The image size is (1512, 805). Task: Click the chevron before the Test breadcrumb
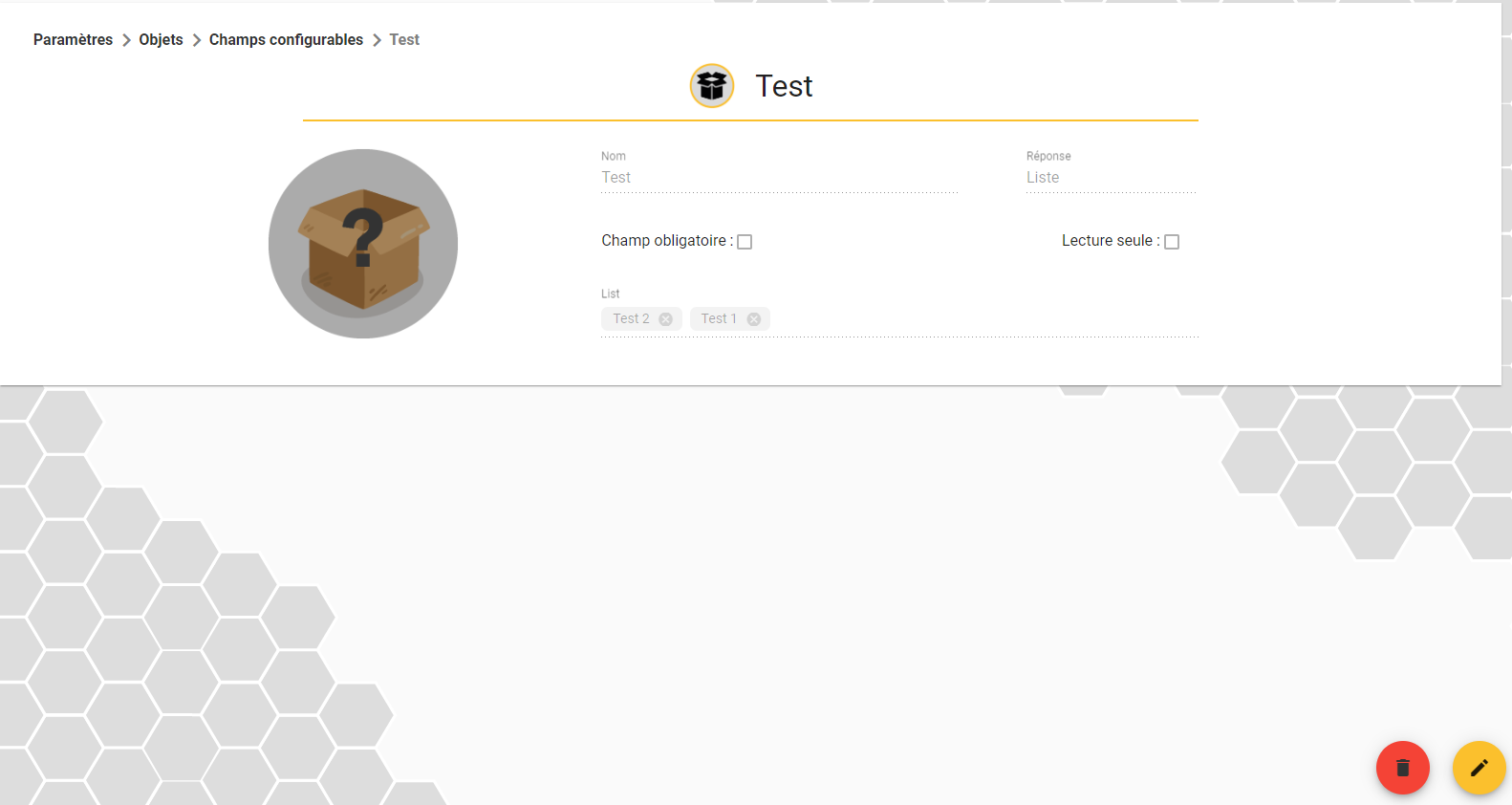(x=377, y=40)
